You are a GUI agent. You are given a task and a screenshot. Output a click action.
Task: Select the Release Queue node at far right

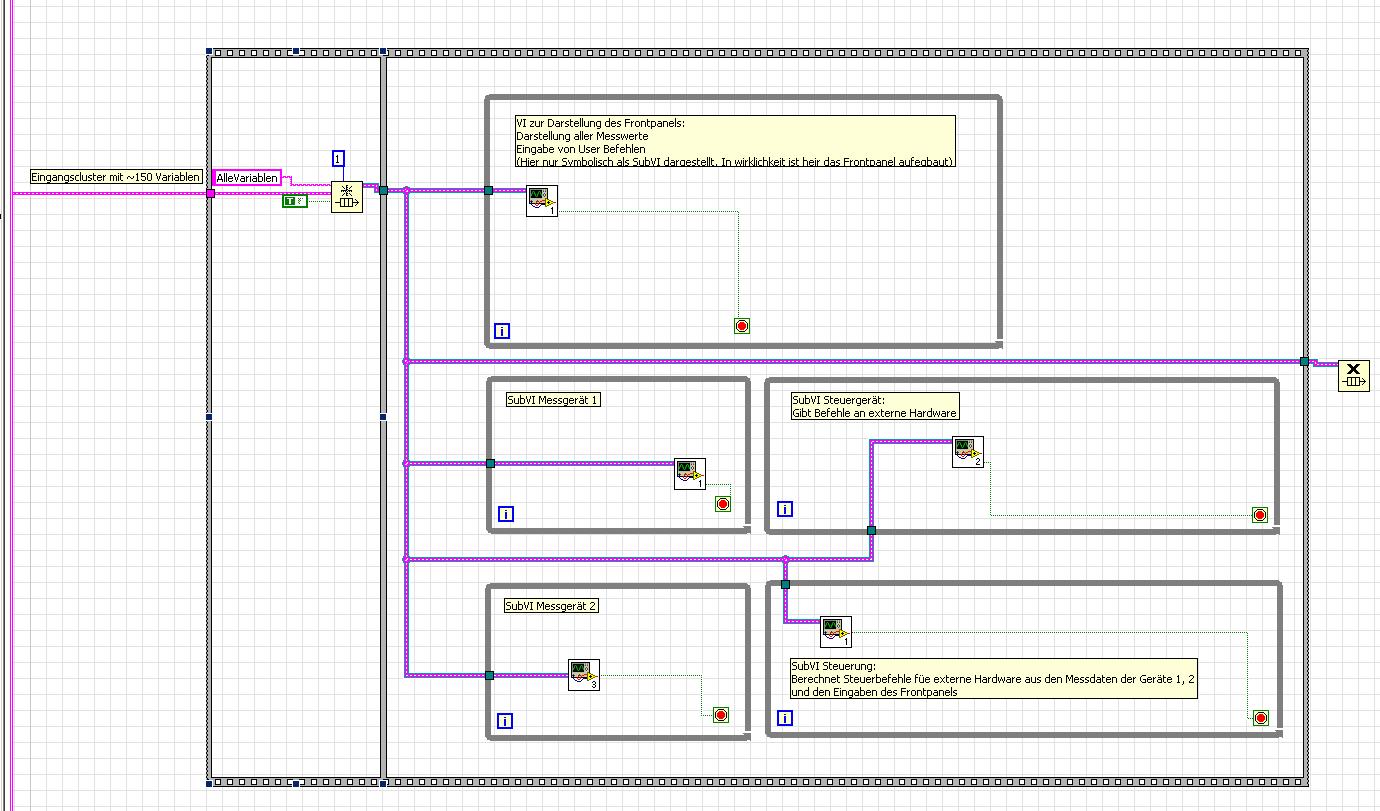click(x=1354, y=376)
